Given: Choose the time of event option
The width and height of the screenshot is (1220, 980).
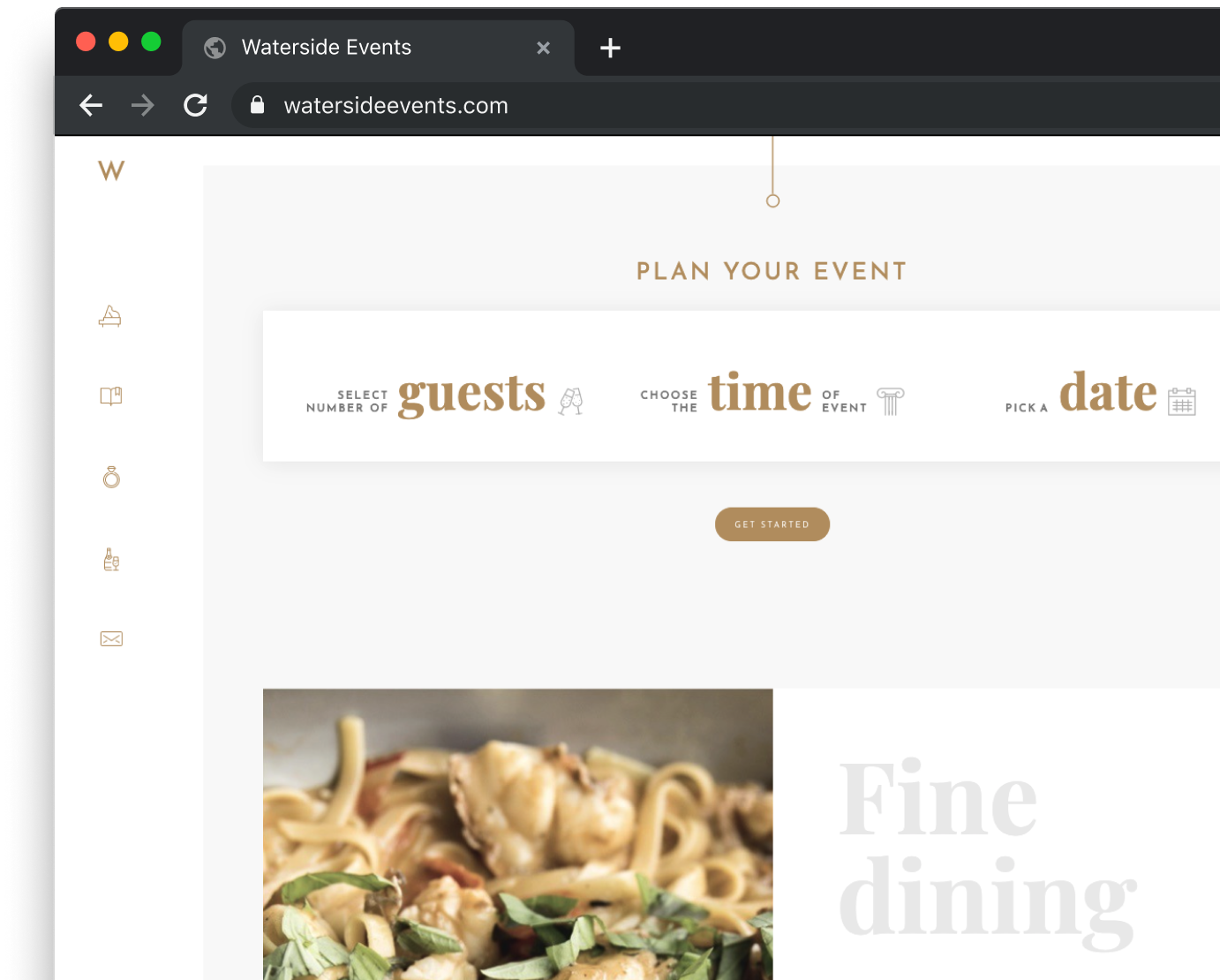Looking at the screenshot, I should 772,394.
